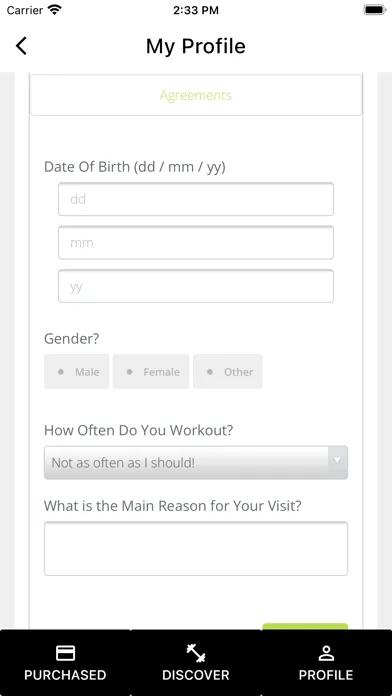Open the workout frequency dropdown
The image size is (392, 696).
pyautogui.click(x=196, y=463)
